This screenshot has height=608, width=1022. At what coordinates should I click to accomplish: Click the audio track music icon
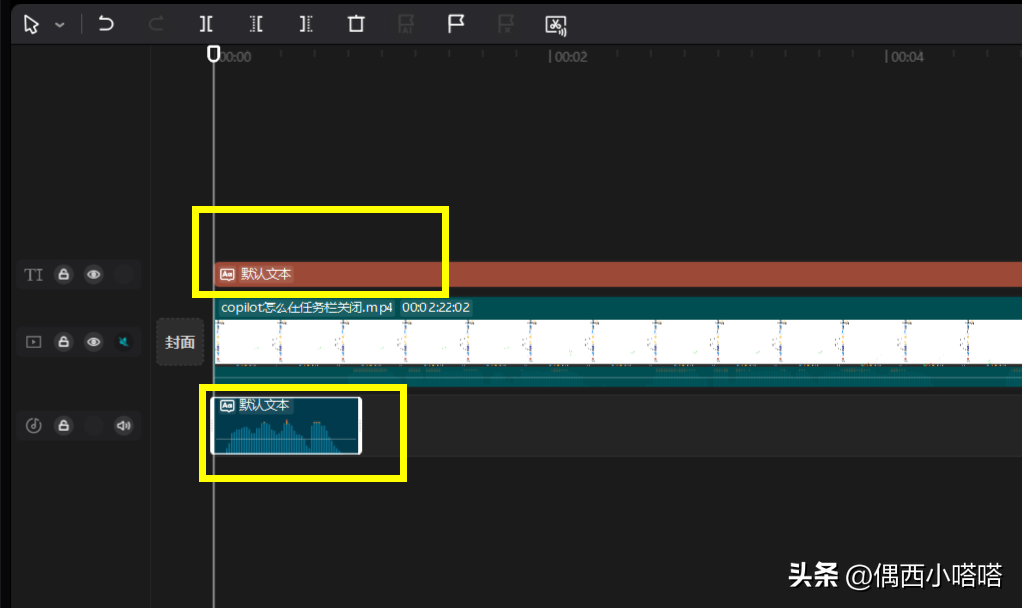click(33, 426)
